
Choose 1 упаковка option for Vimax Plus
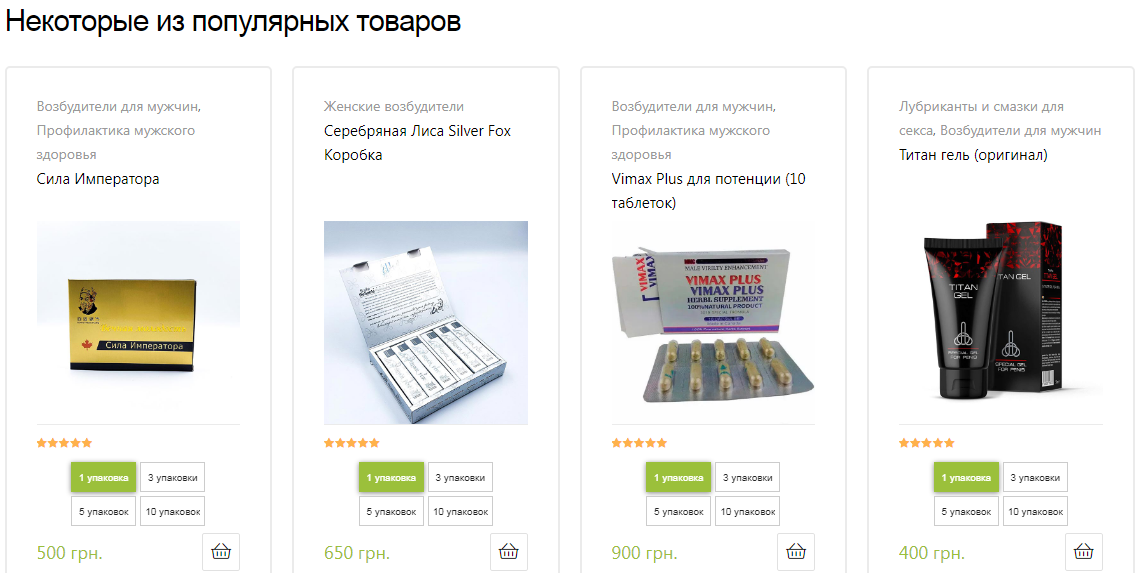coord(678,478)
